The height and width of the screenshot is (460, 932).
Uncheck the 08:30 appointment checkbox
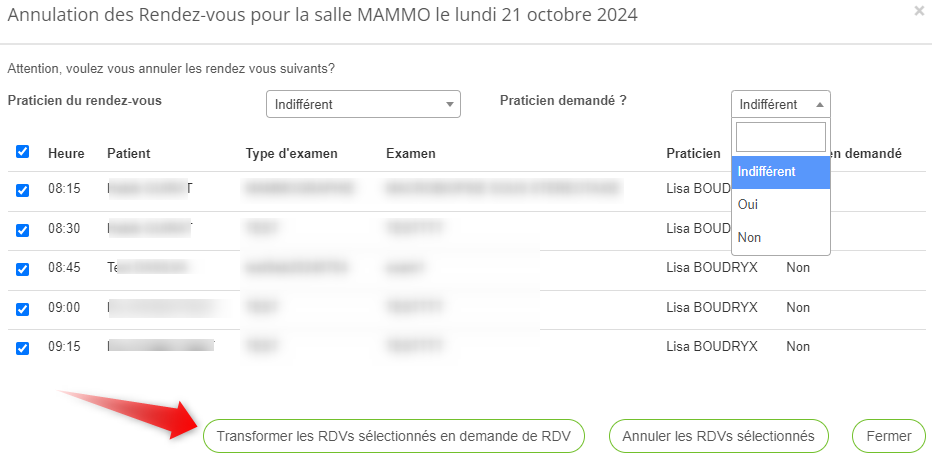(x=23, y=229)
